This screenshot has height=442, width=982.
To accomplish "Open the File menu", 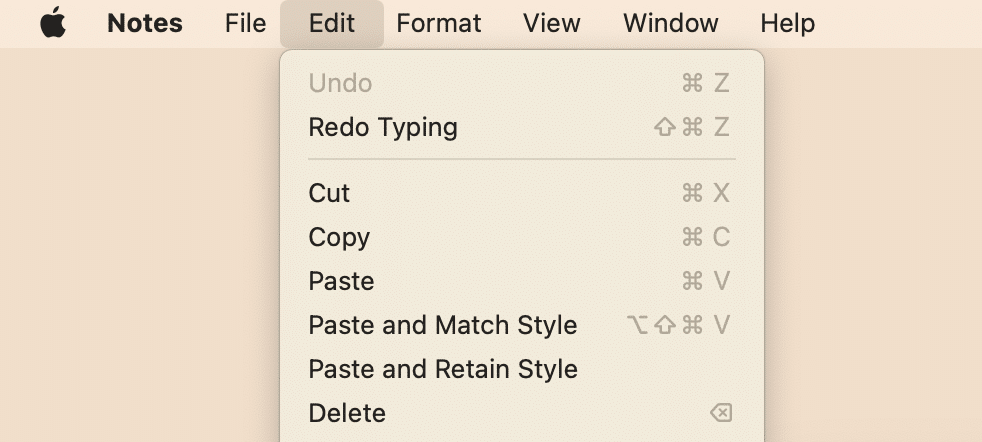I will [x=245, y=24].
